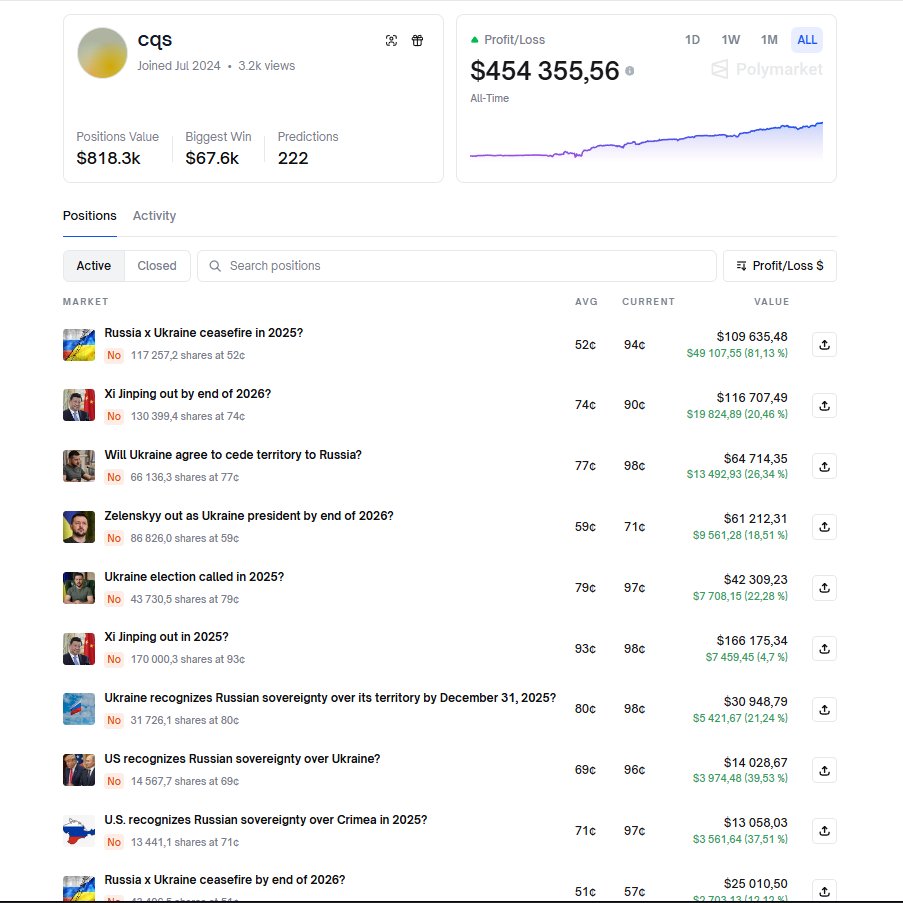The image size is (903, 903).
Task: Open the Profit/Loss $ sort dropdown
Action: 780,266
